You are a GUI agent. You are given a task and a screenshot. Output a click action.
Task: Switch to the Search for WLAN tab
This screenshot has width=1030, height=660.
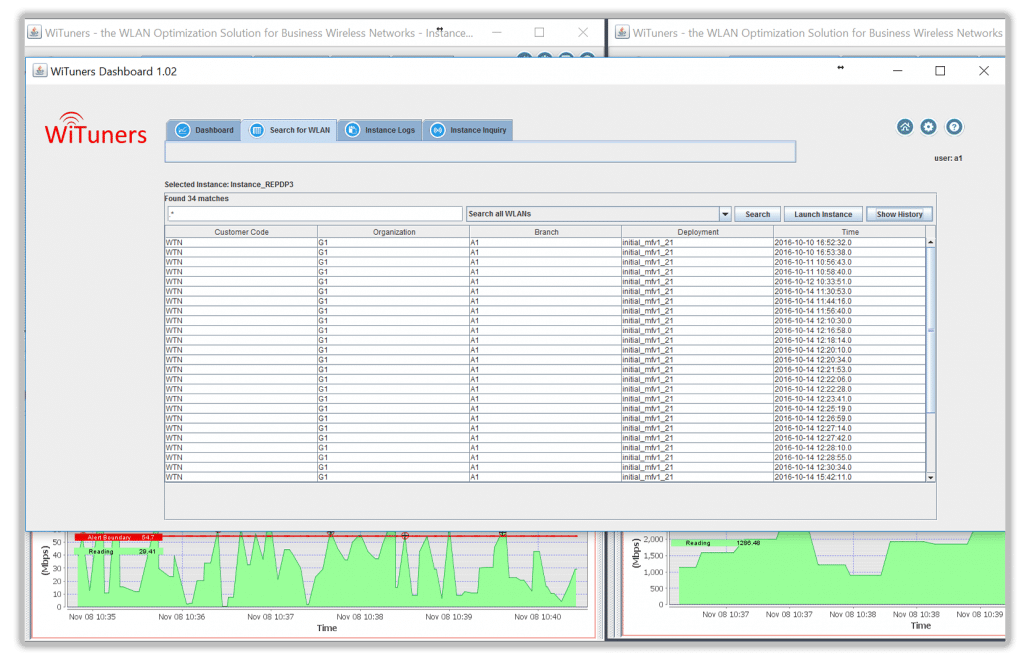click(290, 130)
